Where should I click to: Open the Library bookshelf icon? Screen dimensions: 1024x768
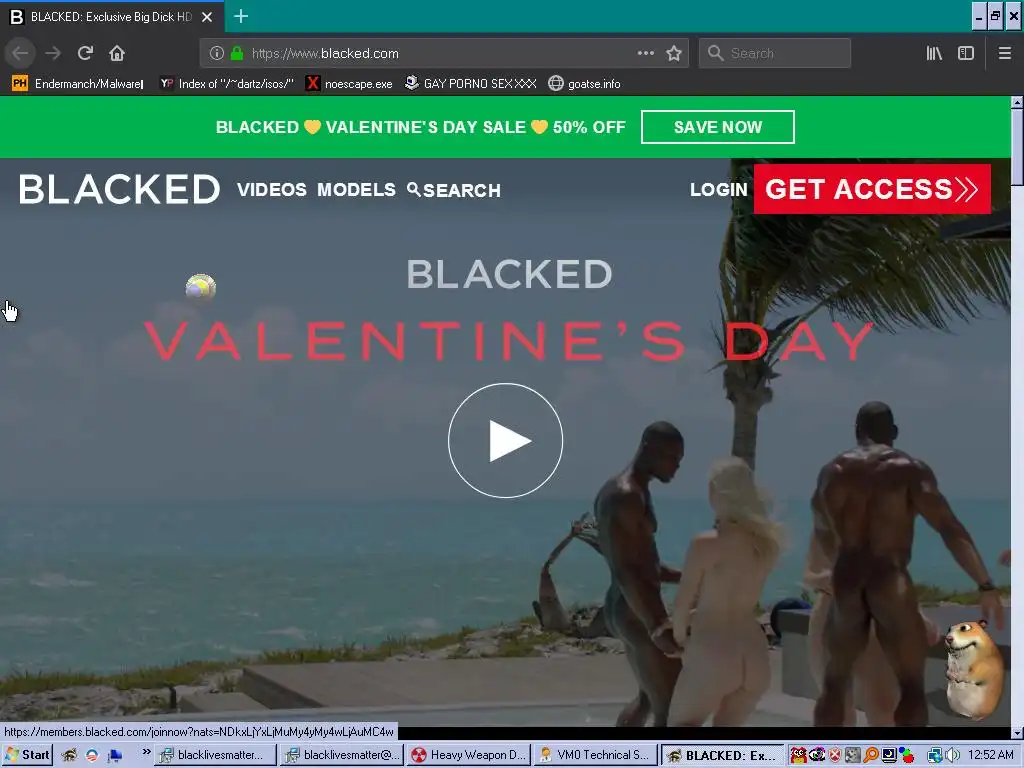(x=934, y=53)
